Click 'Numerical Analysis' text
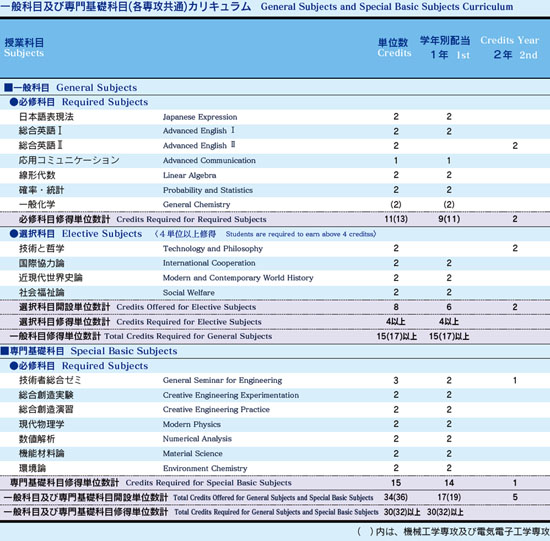 tap(197, 439)
